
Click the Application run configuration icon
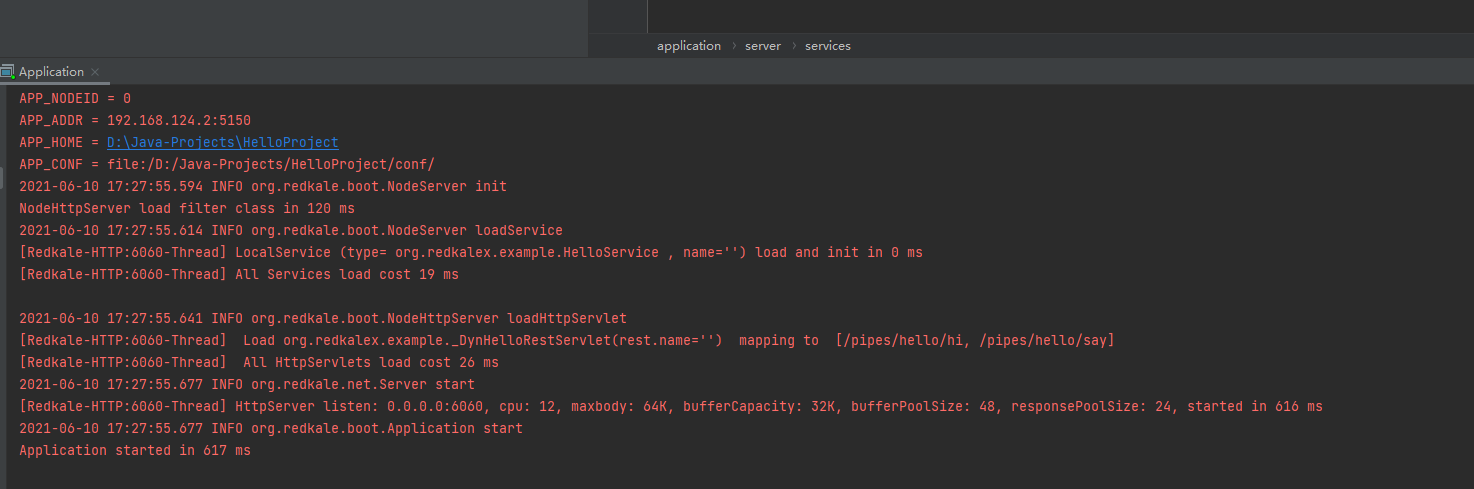tap(8, 72)
